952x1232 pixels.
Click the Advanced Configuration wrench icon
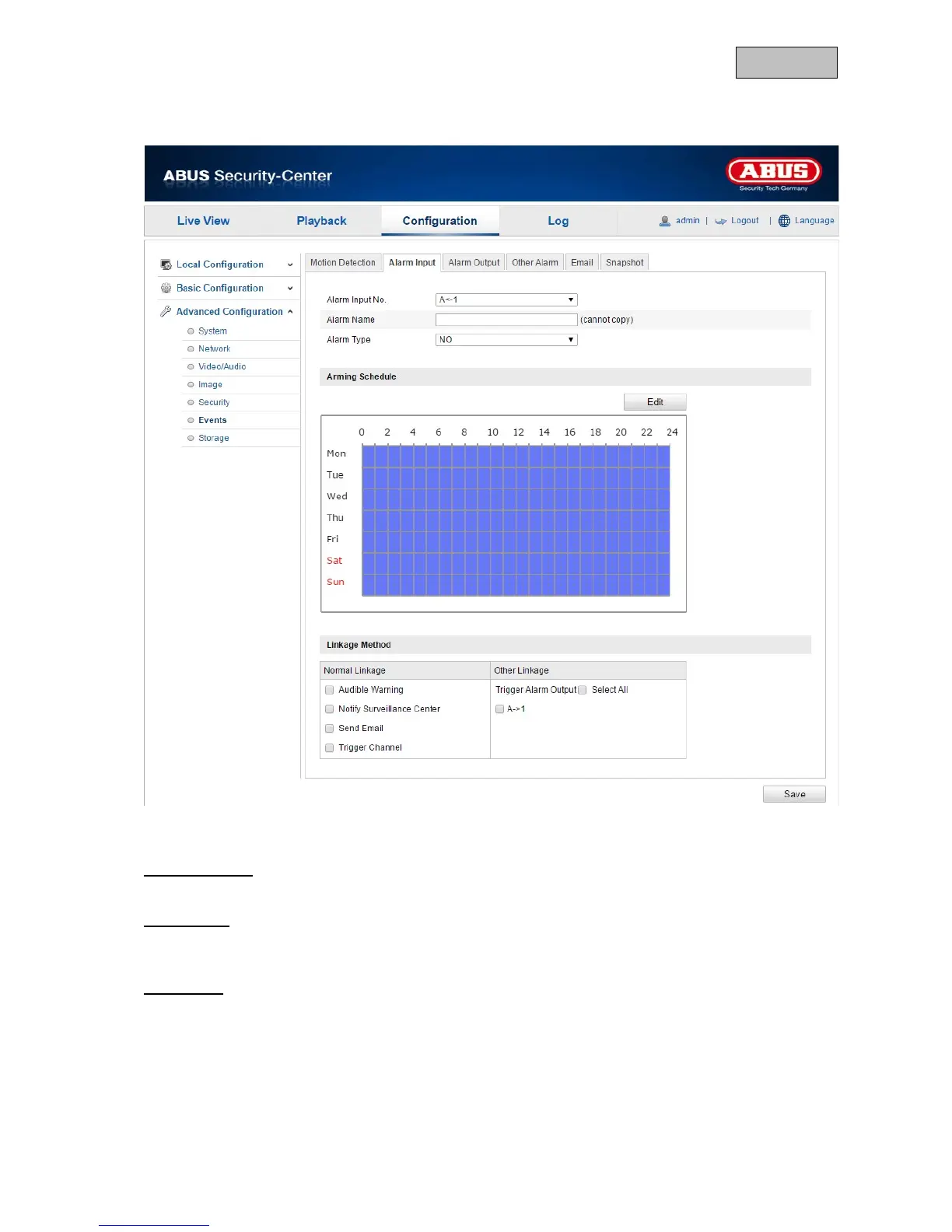tap(166, 311)
